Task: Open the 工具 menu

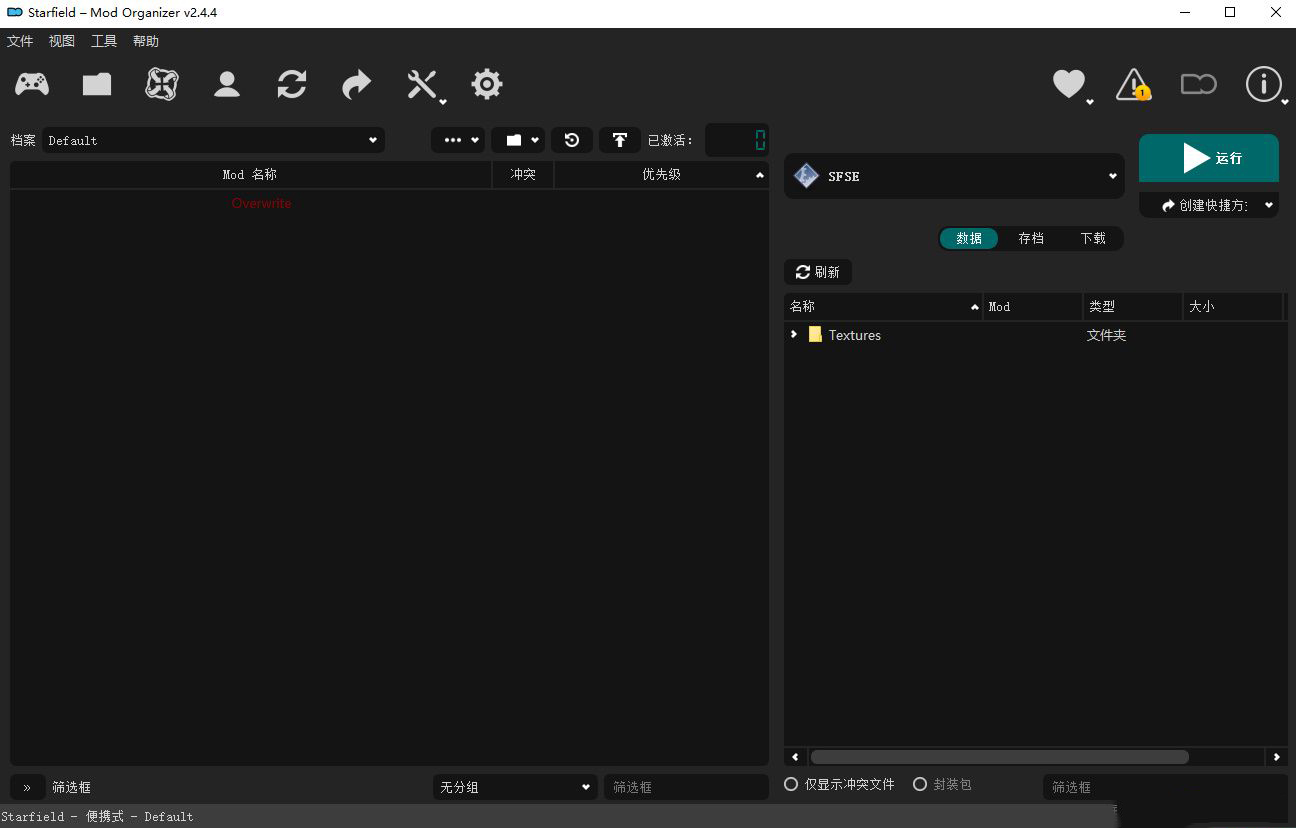Action: pyautogui.click(x=104, y=41)
